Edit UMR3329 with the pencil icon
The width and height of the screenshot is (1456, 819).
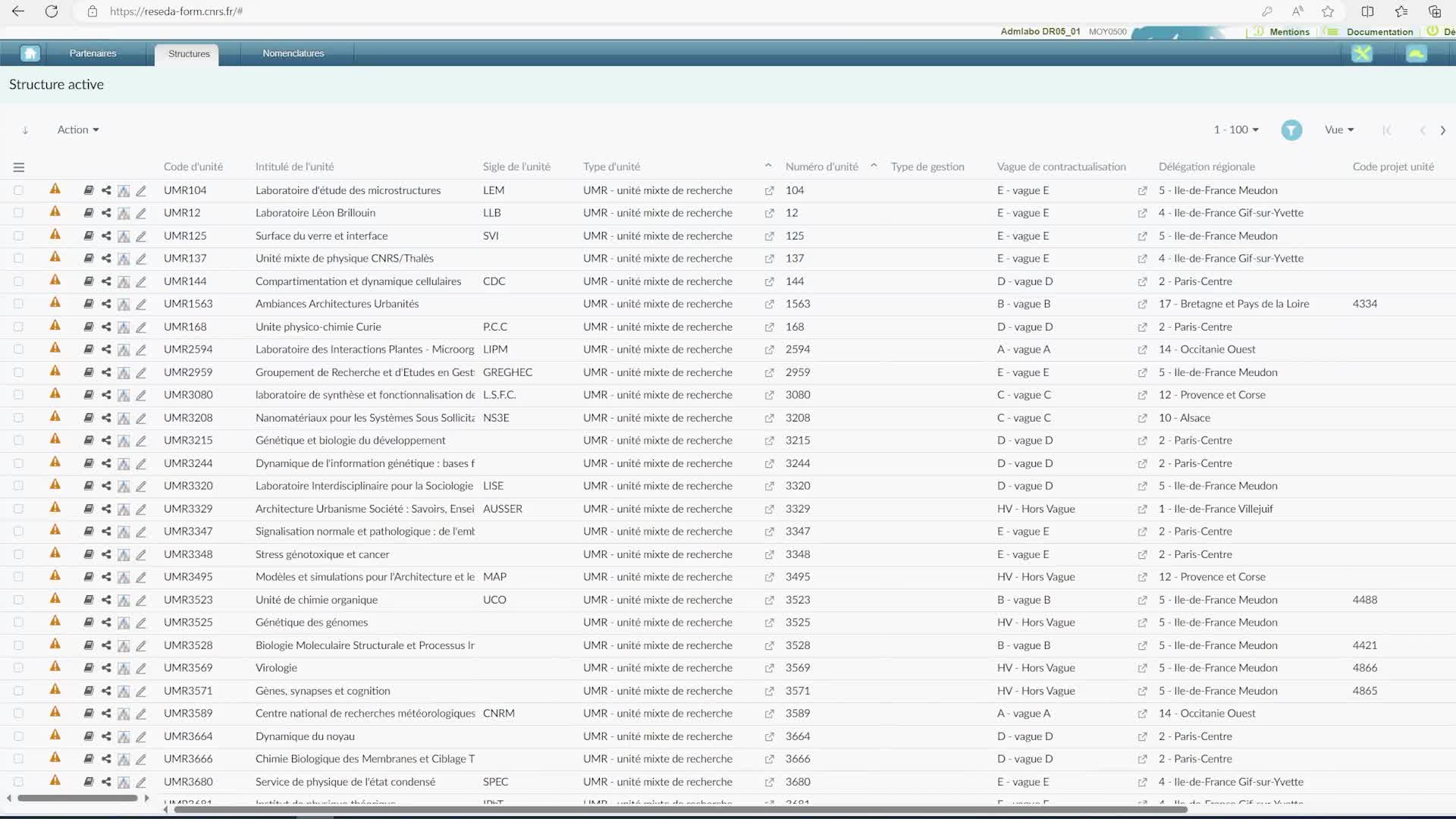click(141, 509)
